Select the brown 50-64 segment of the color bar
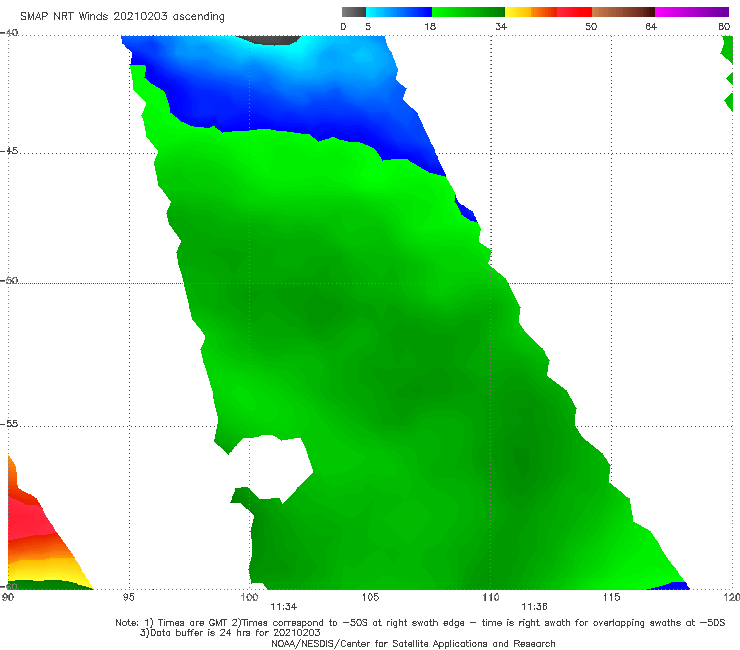 point(623,12)
